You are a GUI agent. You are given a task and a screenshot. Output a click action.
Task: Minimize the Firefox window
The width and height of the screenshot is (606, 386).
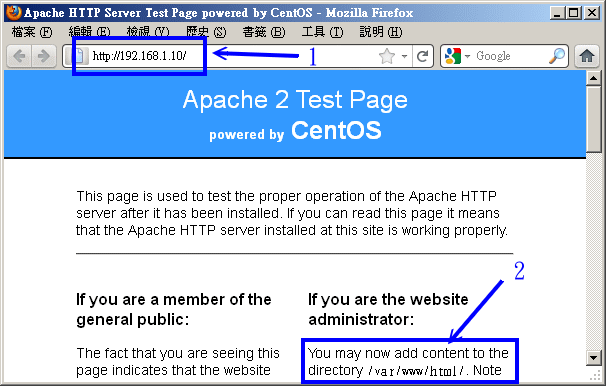557,13
